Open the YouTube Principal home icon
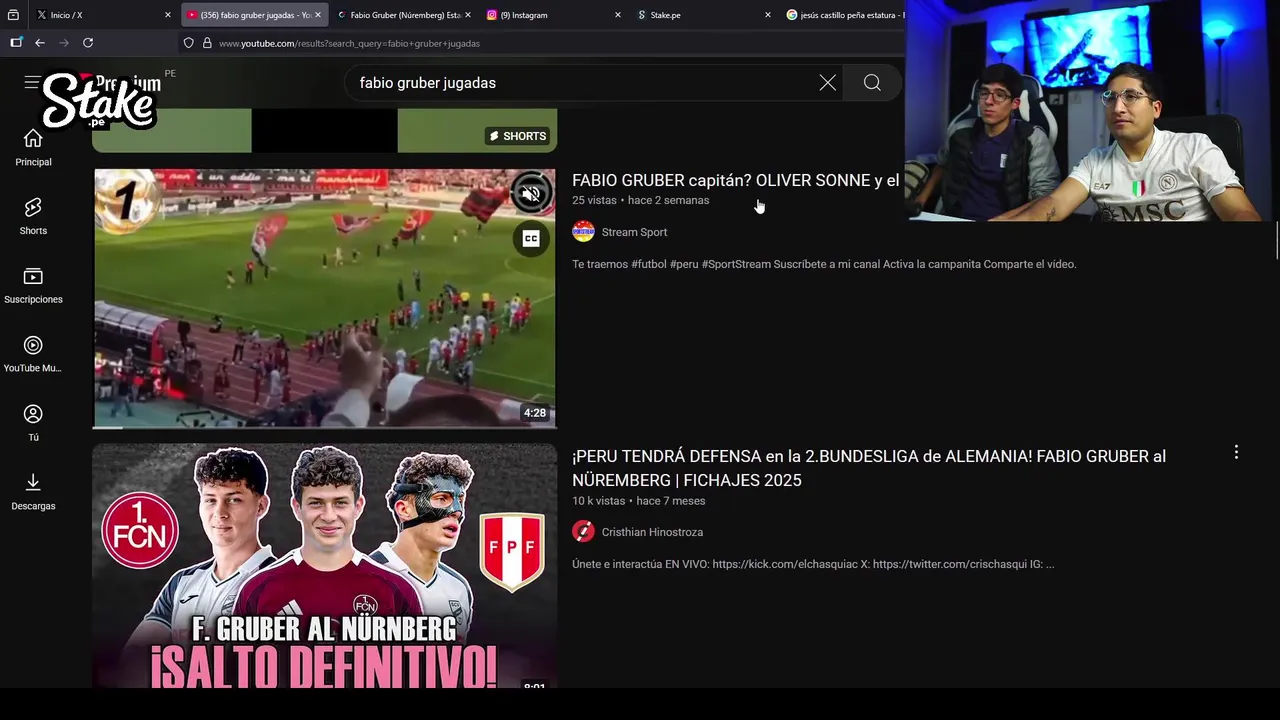This screenshot has height=720, width=1280. 33,147
